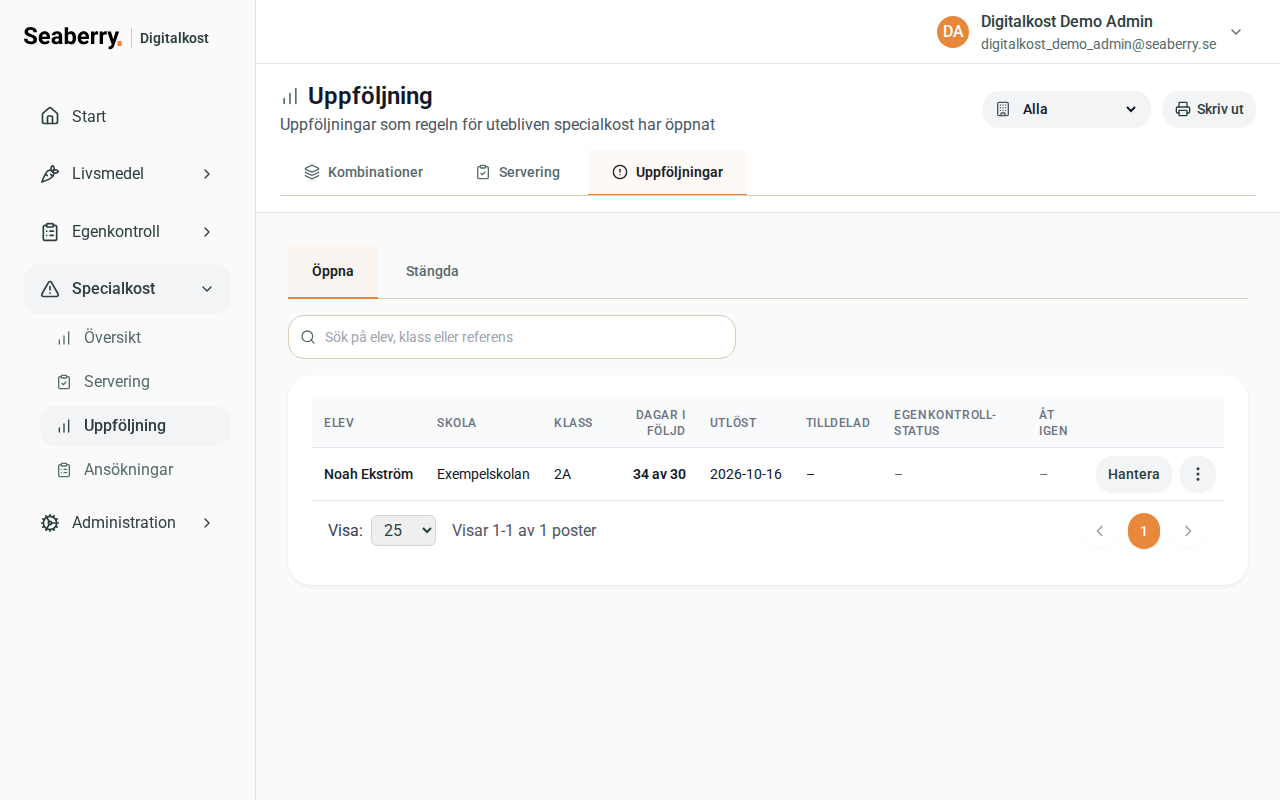
Task: Collapse the Specialkost submenu chevron
Action: coord(207,289)
